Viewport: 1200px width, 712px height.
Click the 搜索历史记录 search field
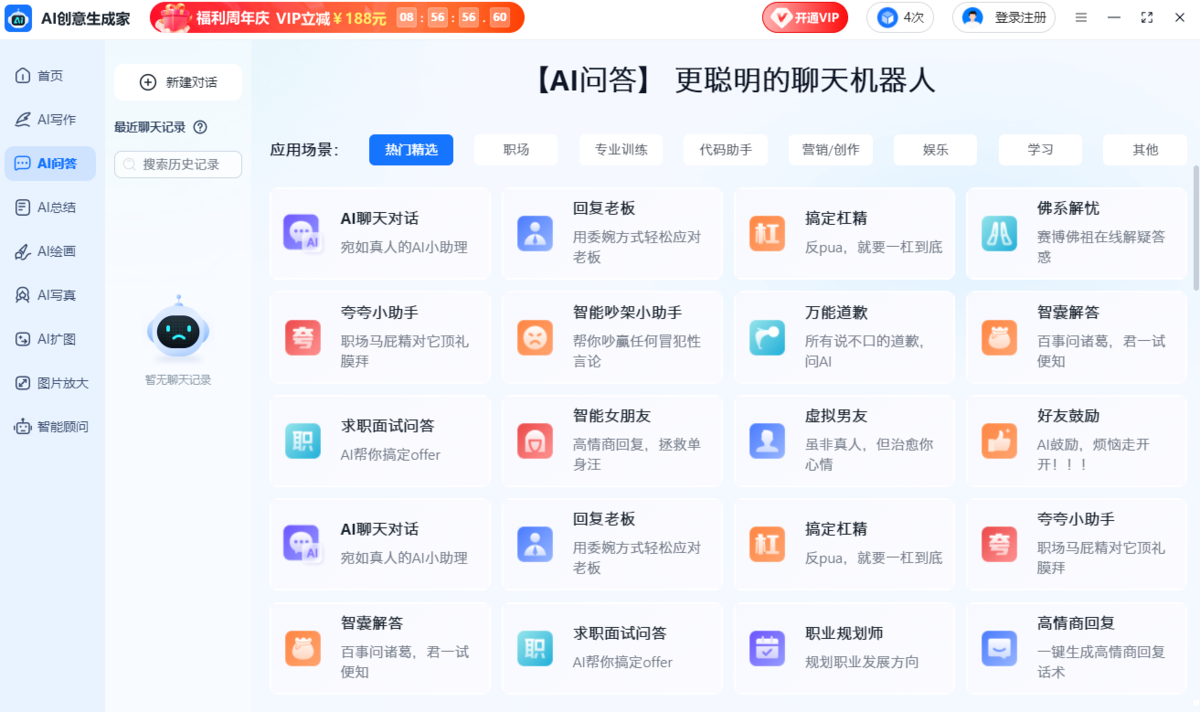(177, 164)
